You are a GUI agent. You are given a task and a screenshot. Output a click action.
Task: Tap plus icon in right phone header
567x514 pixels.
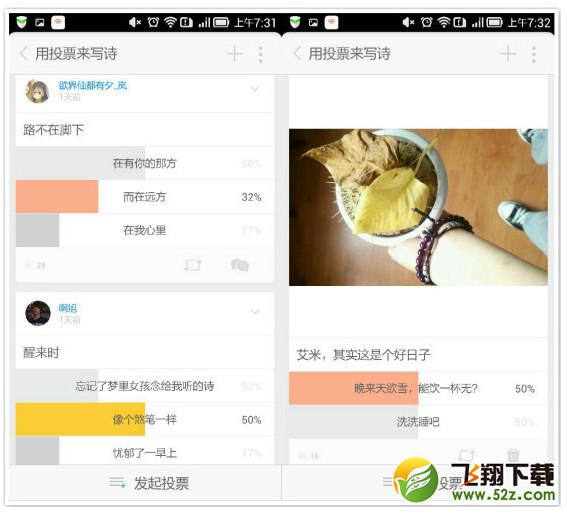[x=508, y=54]
